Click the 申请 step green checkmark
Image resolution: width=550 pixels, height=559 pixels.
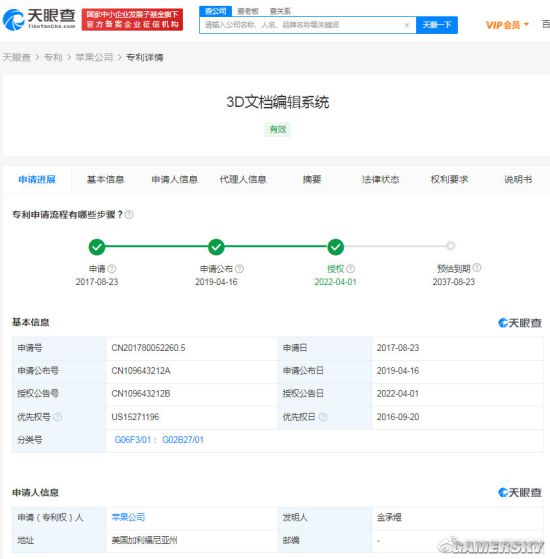(97, 247)
